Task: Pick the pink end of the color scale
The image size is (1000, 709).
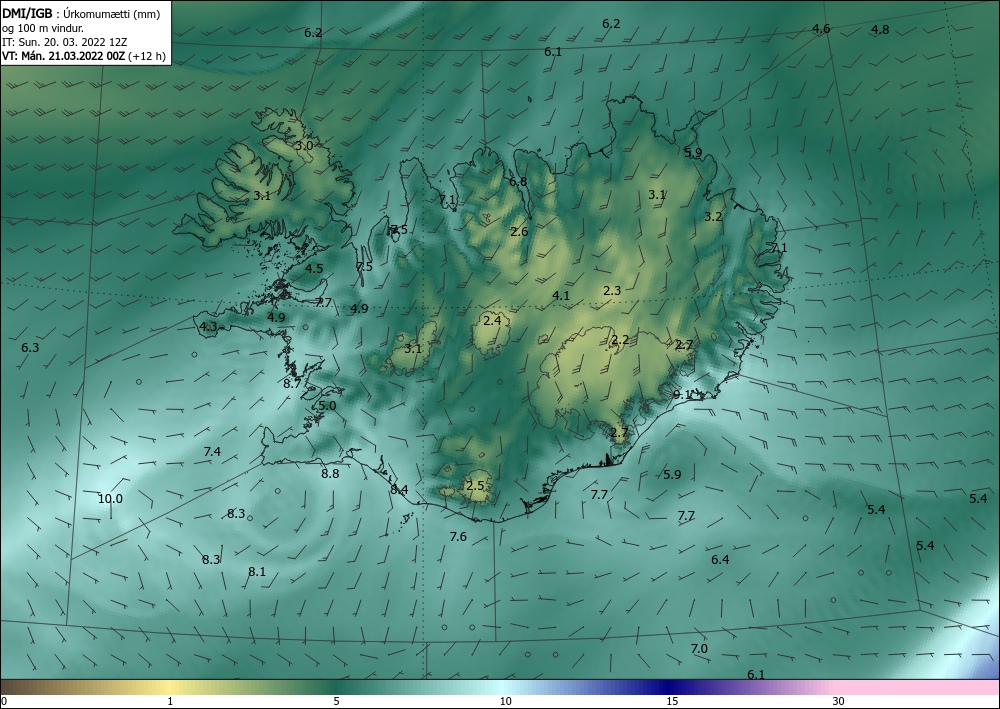Action: coord(918,687)
